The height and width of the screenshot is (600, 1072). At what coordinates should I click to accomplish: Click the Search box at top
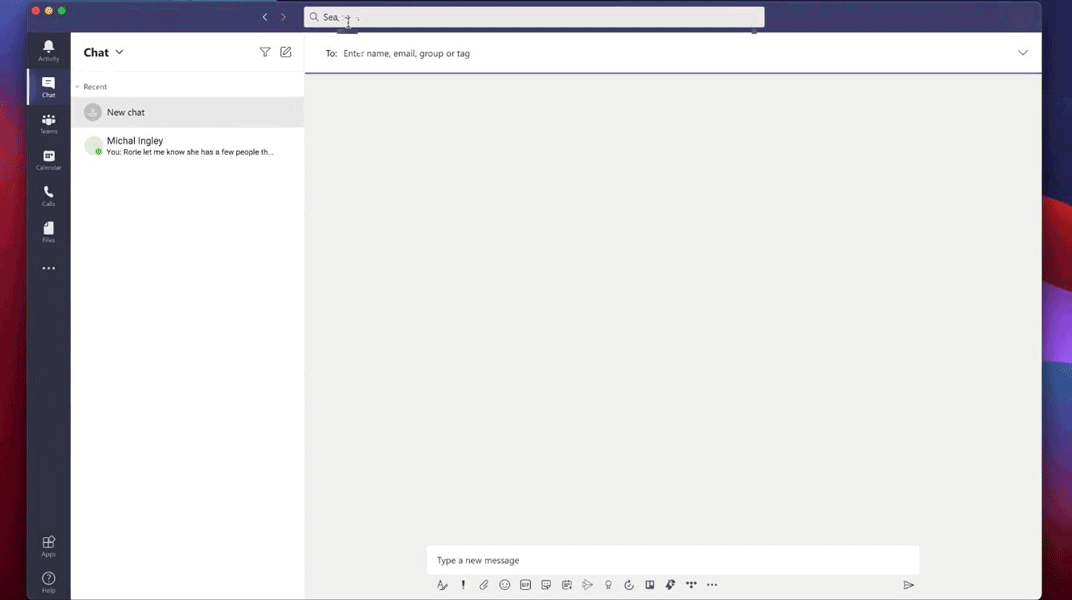point(534,17)
